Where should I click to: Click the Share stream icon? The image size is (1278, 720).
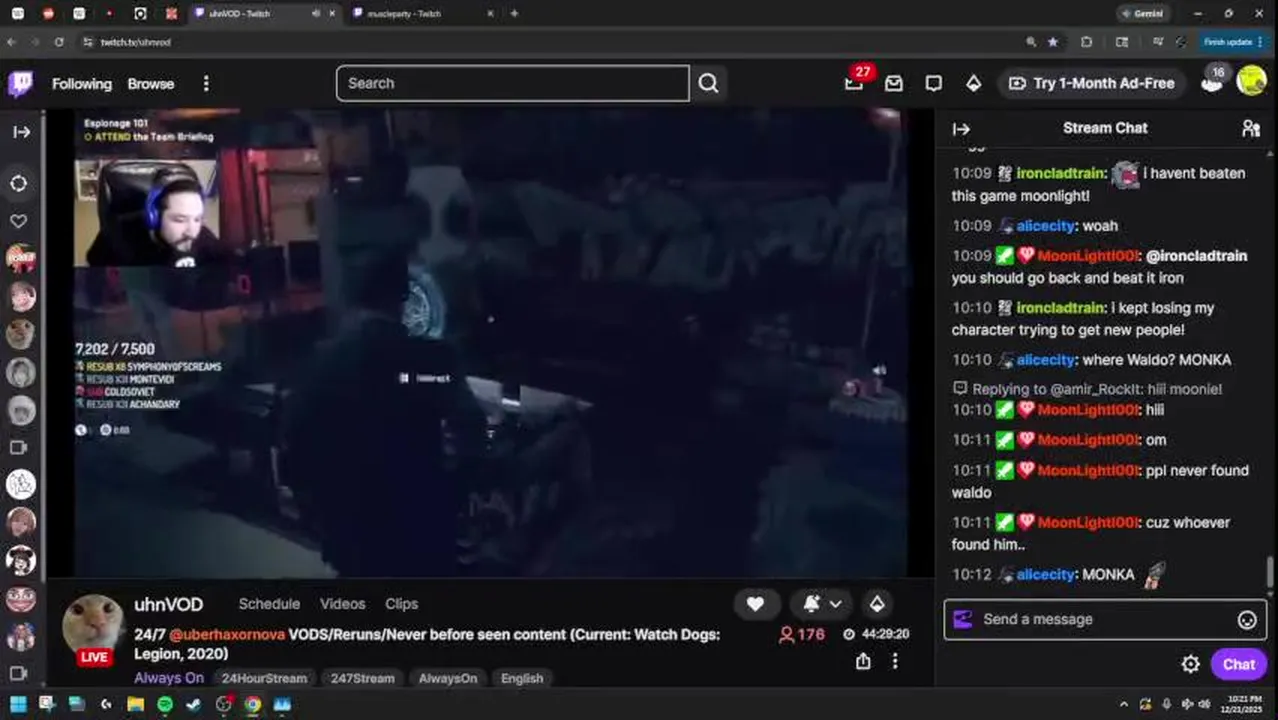point(863,661)
